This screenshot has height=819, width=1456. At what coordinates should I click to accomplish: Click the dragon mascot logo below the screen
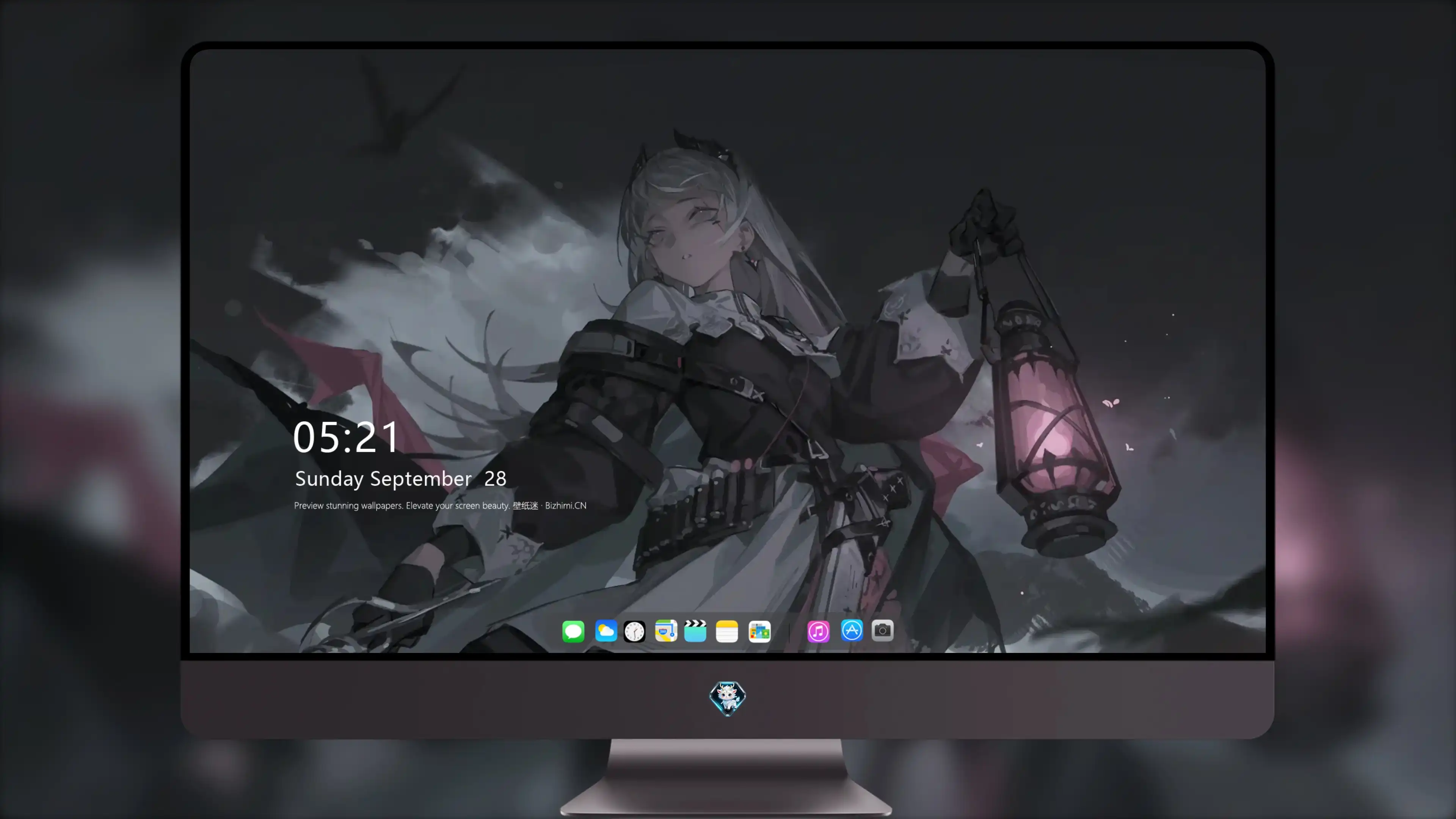728,698
